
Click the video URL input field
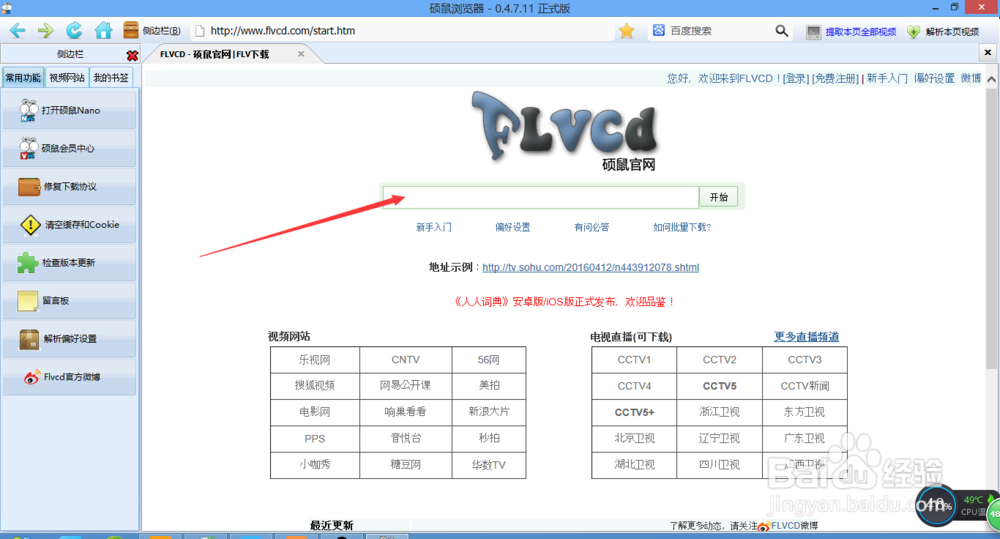click(x=541, y=197)
